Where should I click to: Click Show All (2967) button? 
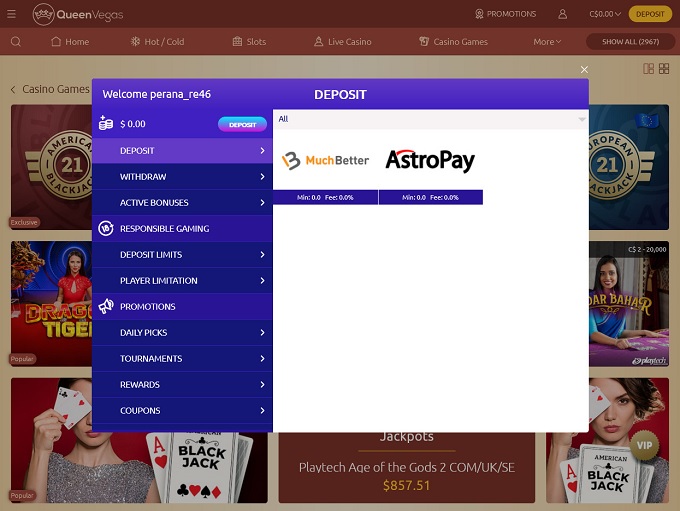pos(631,42)
